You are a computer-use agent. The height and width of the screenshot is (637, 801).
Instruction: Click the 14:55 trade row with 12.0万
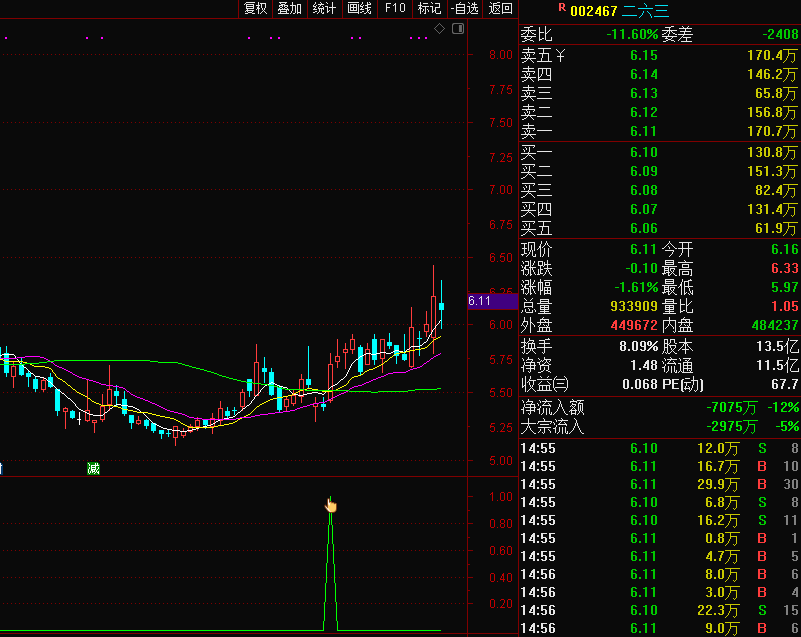pyautogui.click(x=659, y=449)
